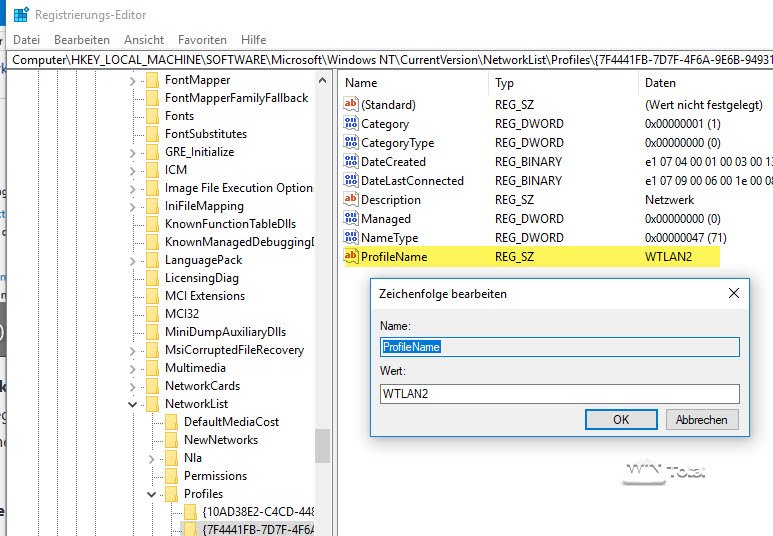Image resolution: width=773 pixels, height=536 pixels.
Task: Close the Zeichenfolge bearbeiten dialog
Action: pyautogui.click(x=734, y=293)
